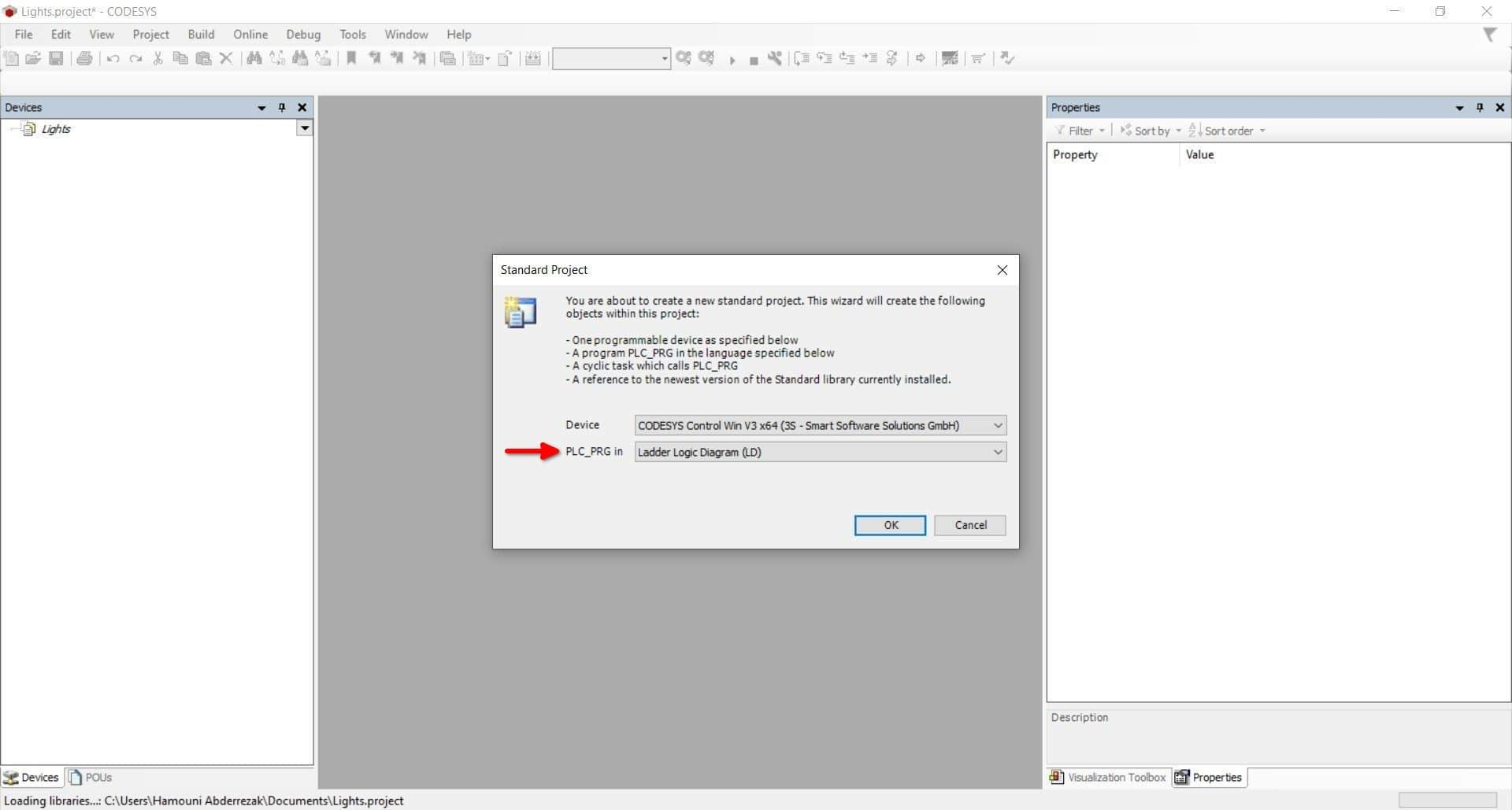Click the Print toolbar icon
The height and width of the screenshot is (810, 1512).
(84, 58)
